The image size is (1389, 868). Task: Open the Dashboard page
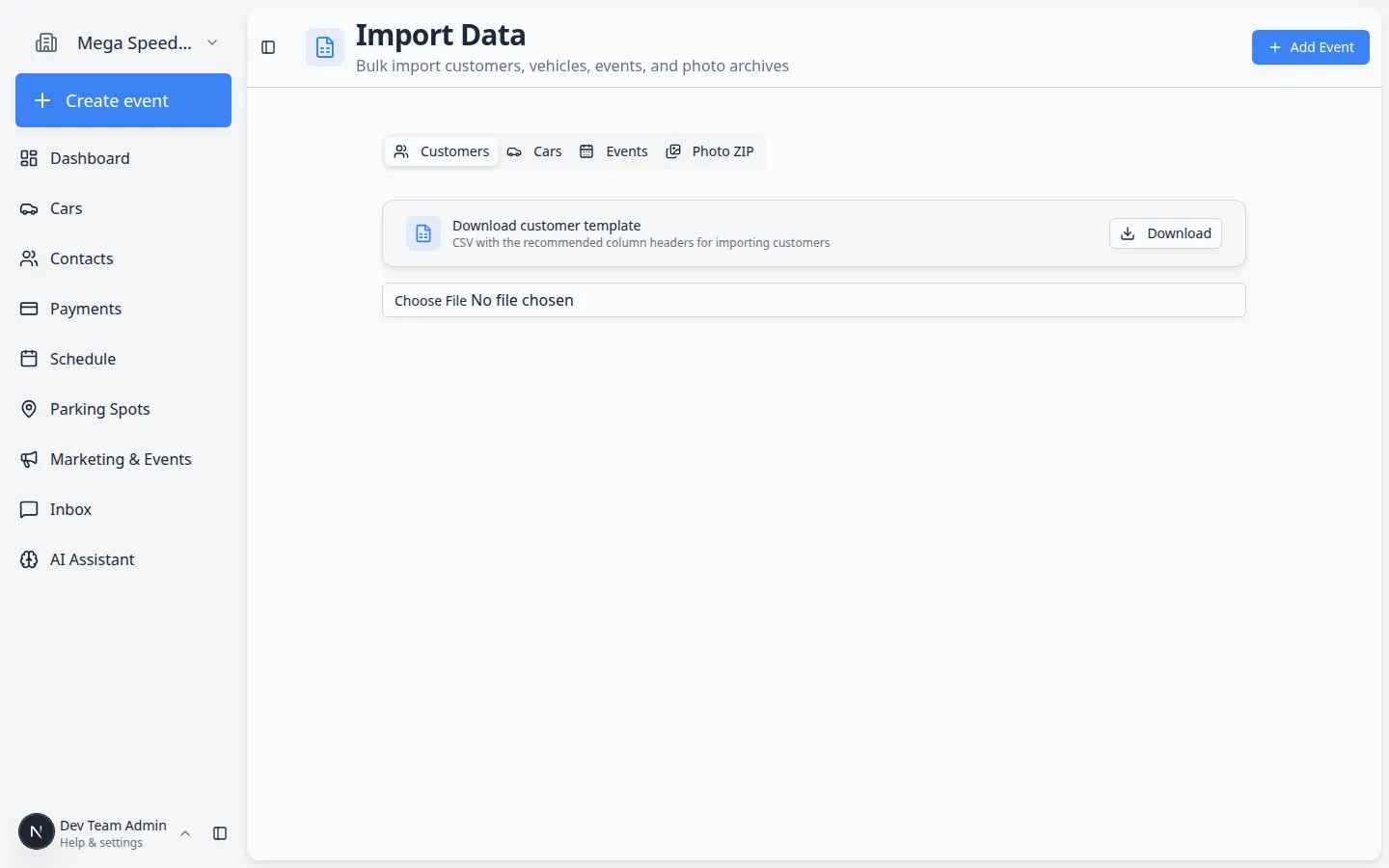(123, 158)
